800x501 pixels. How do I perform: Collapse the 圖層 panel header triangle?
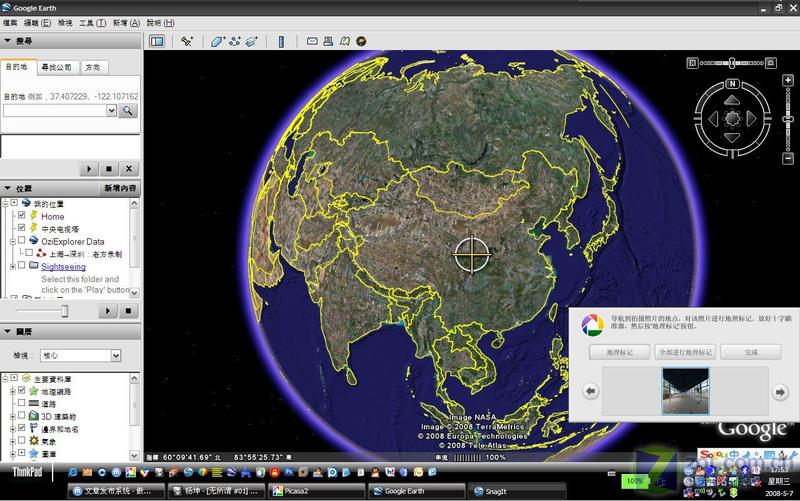coord(8,332)
